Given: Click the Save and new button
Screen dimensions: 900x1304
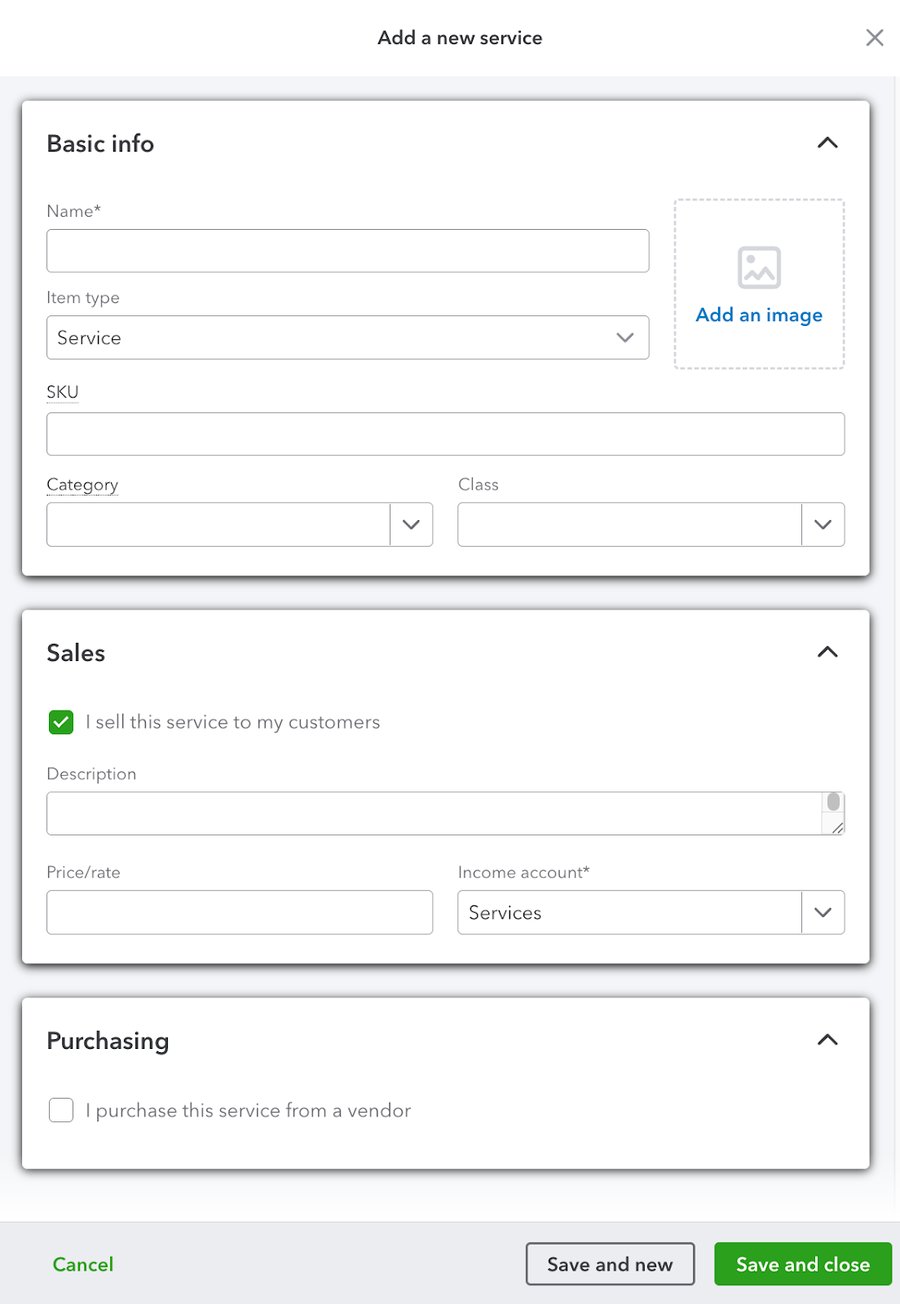Looking at the screenshot, I should click(610, 1263).
